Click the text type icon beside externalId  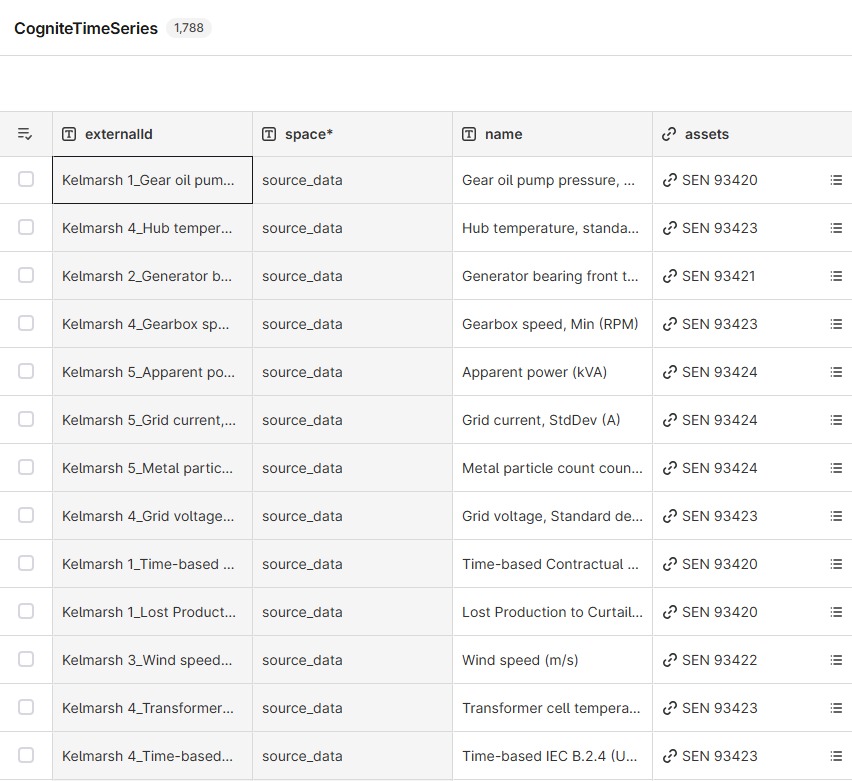(69, 134)
